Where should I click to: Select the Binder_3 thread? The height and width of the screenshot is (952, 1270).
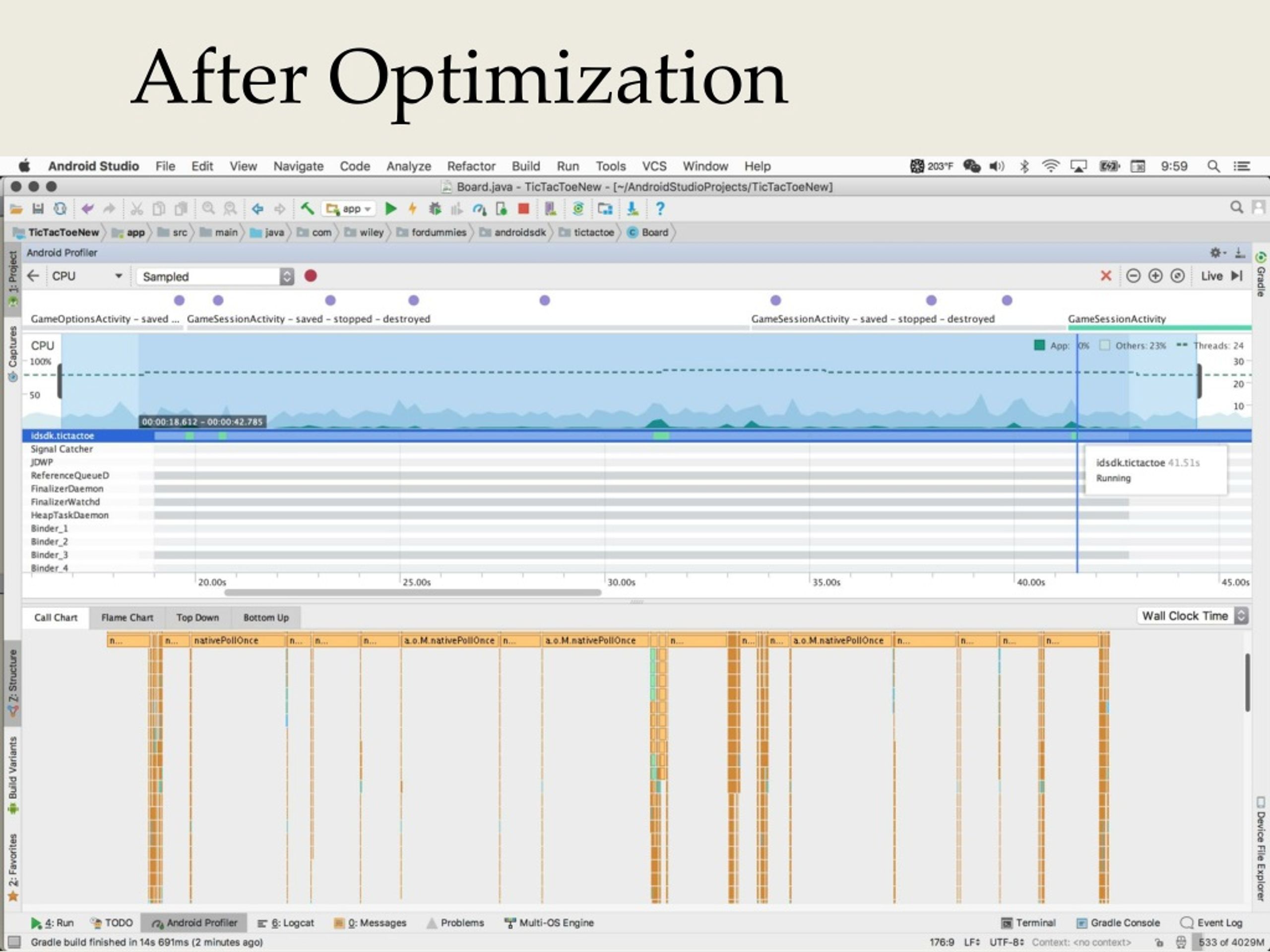(x=636, y=554)
